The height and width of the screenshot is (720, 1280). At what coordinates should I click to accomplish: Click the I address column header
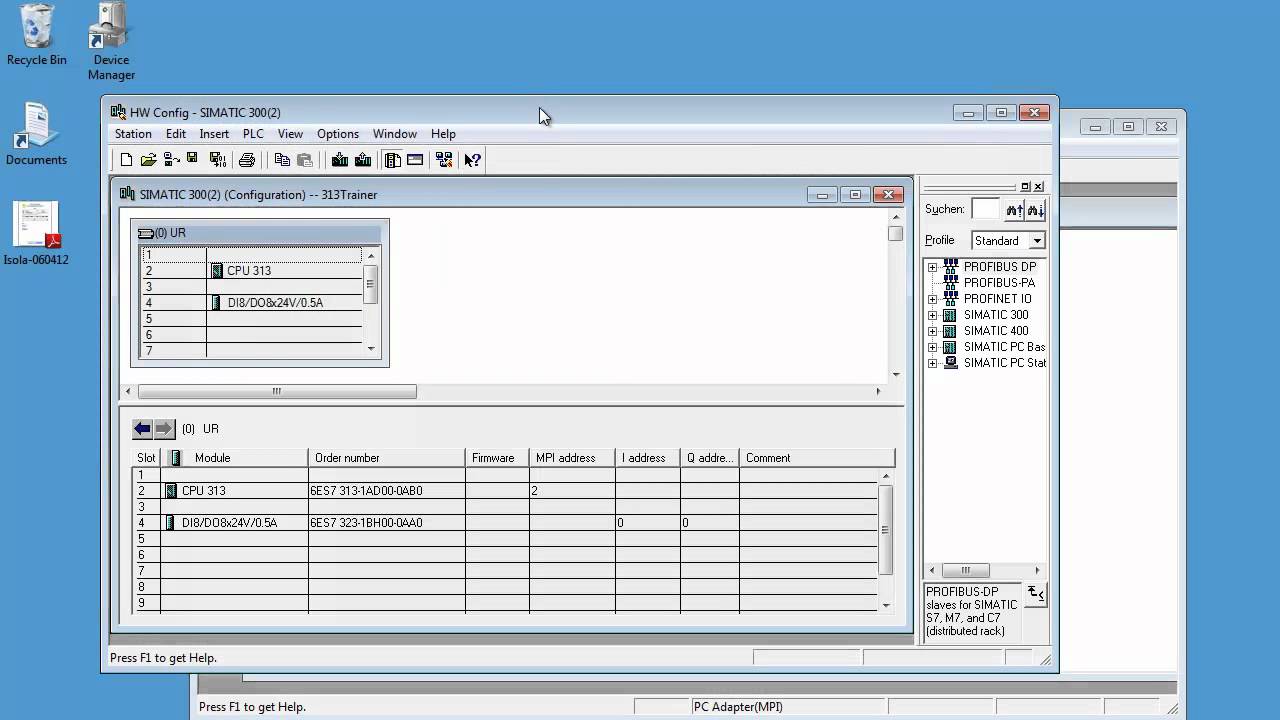(x=647, y=458)
